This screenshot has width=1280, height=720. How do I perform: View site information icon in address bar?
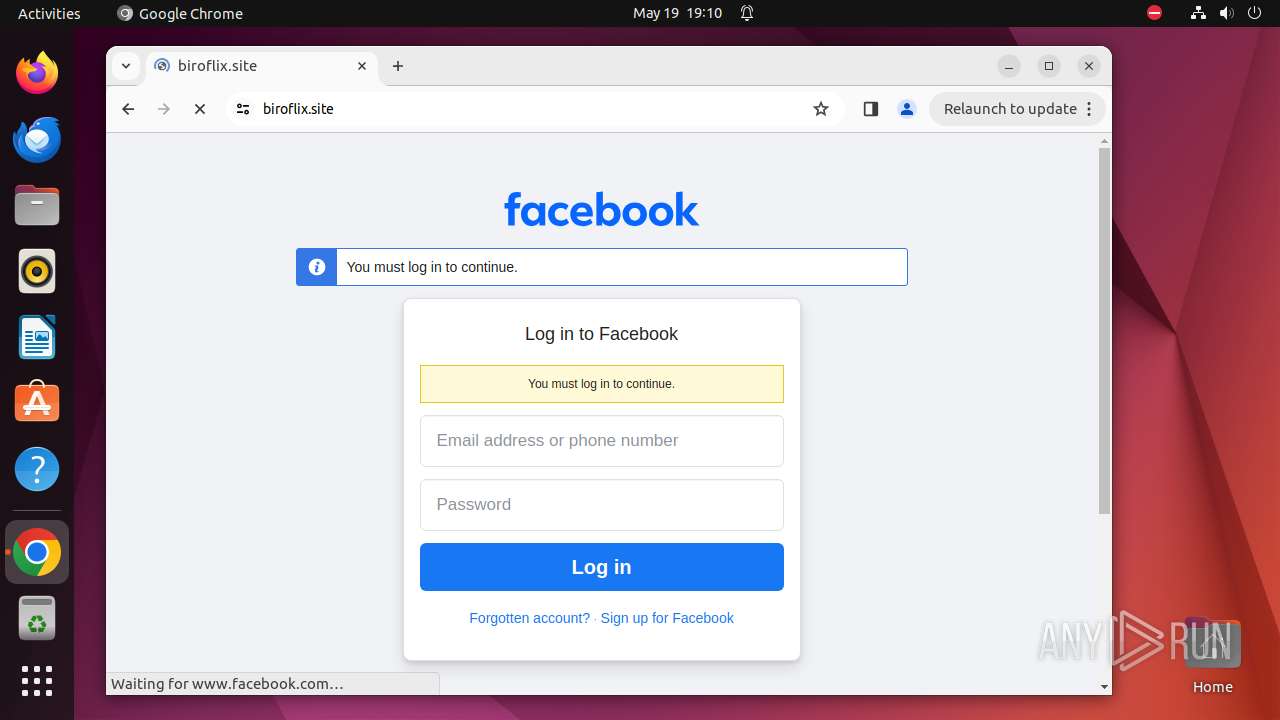(243, 109)
